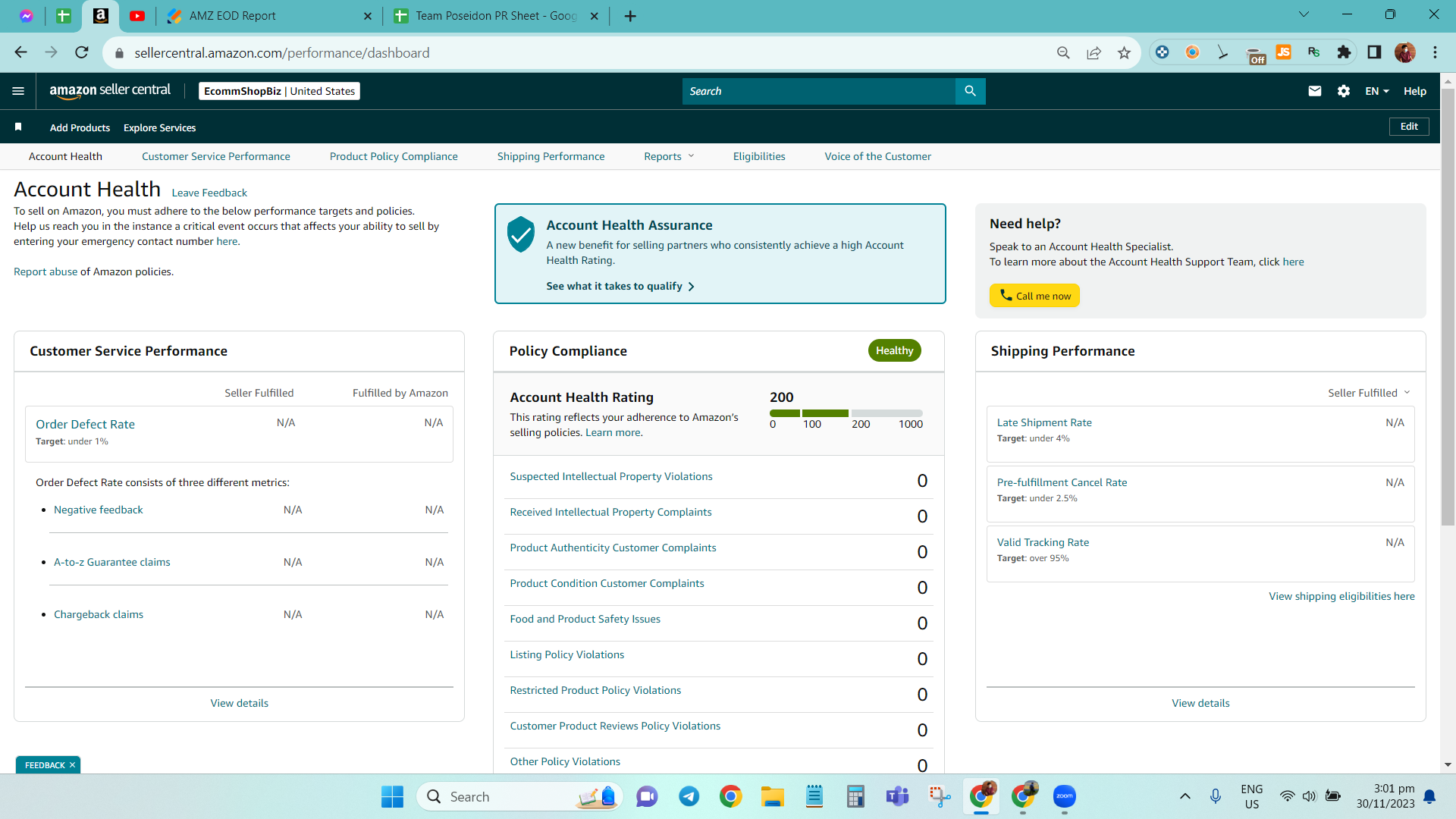Viewport: 1456px width, 819px height.
Task: Show hidden system tray icons
Action: (x=1185, y=796)
